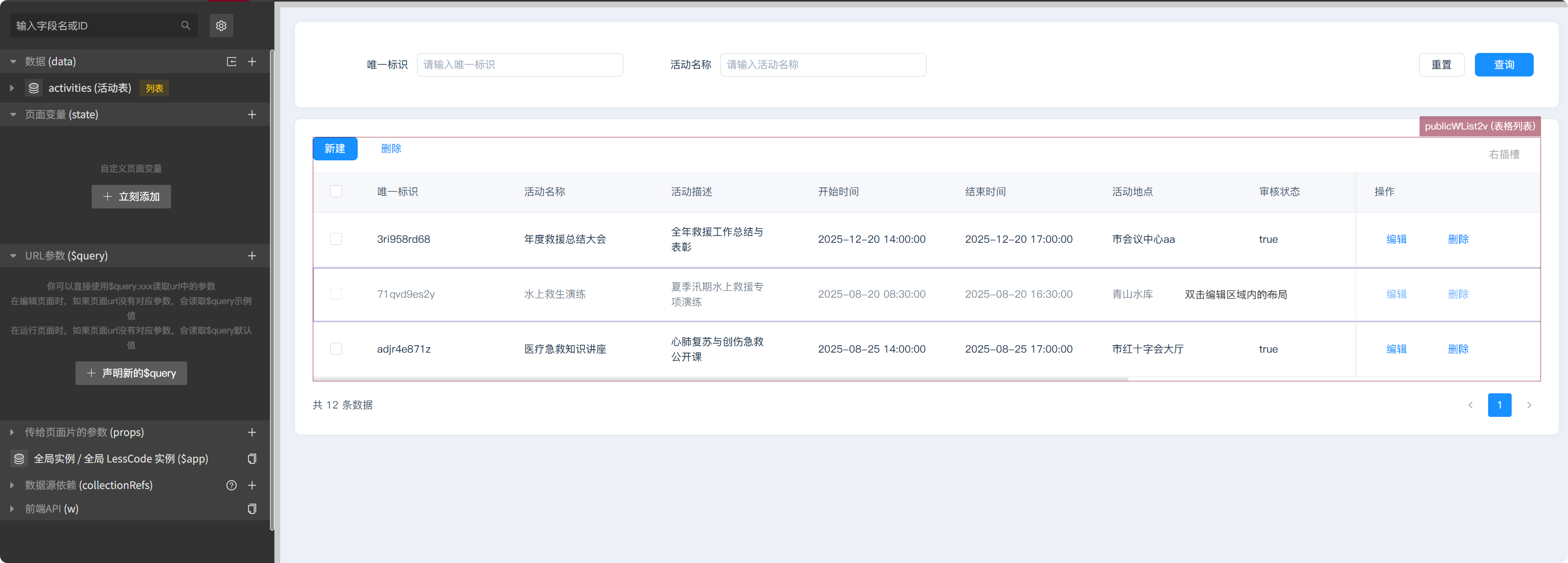Screen dimensions: 1568x563
Task: Copy the frontend API (w) with the copy icon
Action: pos(252,508)
